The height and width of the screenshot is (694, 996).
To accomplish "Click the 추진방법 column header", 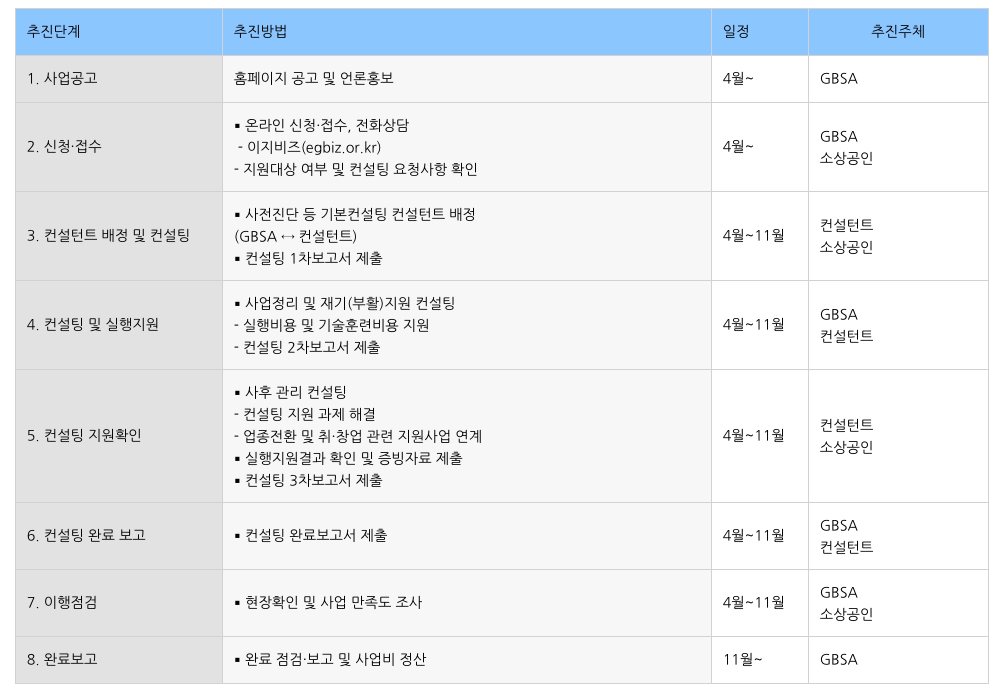I will click(x=467, y=32).
